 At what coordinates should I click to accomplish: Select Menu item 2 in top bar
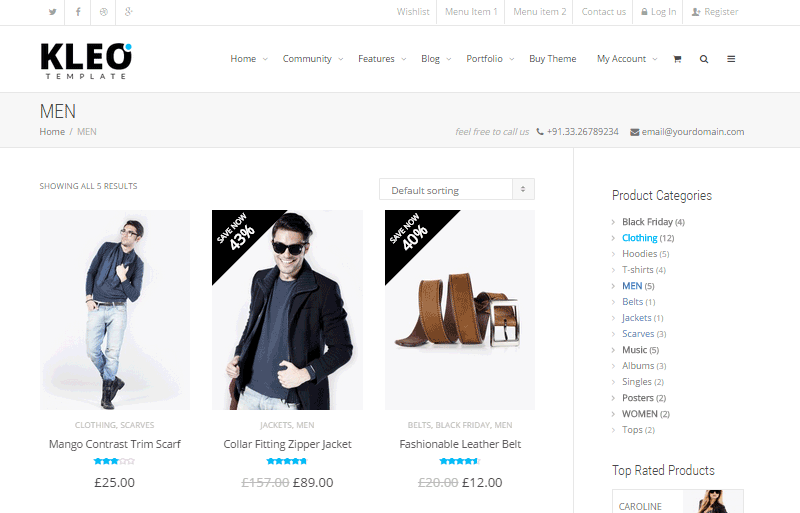539,12
